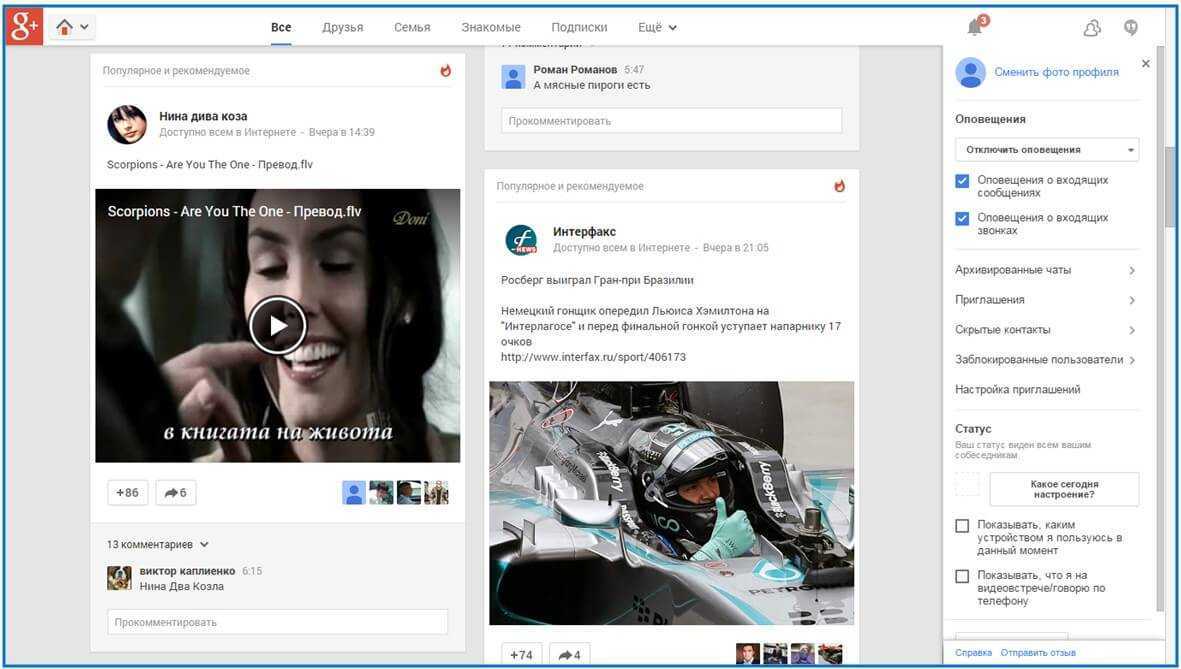This screenshot has height=669, width=1181.
Task: Click the add people icon in header
Action: point(1092,28)
